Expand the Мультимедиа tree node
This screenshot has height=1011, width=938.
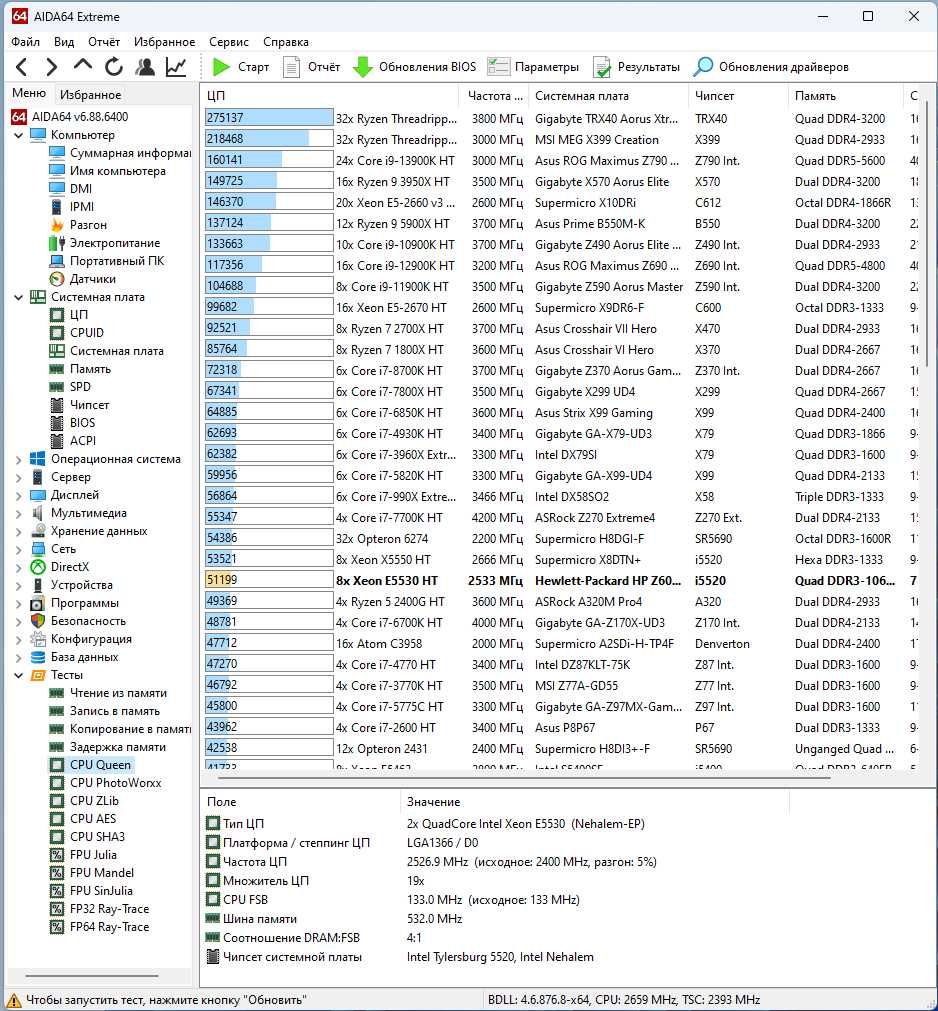18,514
